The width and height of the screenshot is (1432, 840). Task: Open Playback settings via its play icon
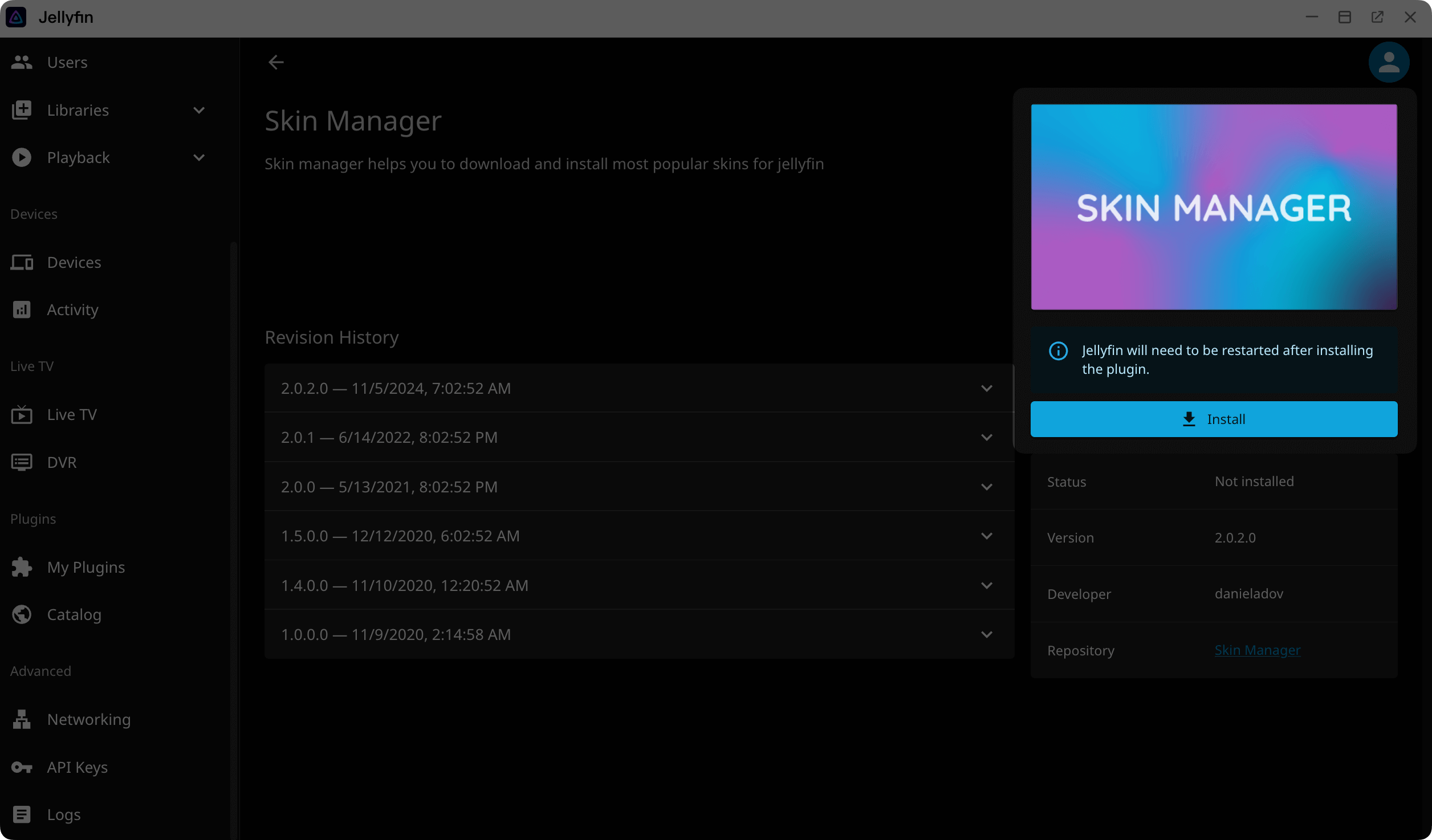point(22,157)
